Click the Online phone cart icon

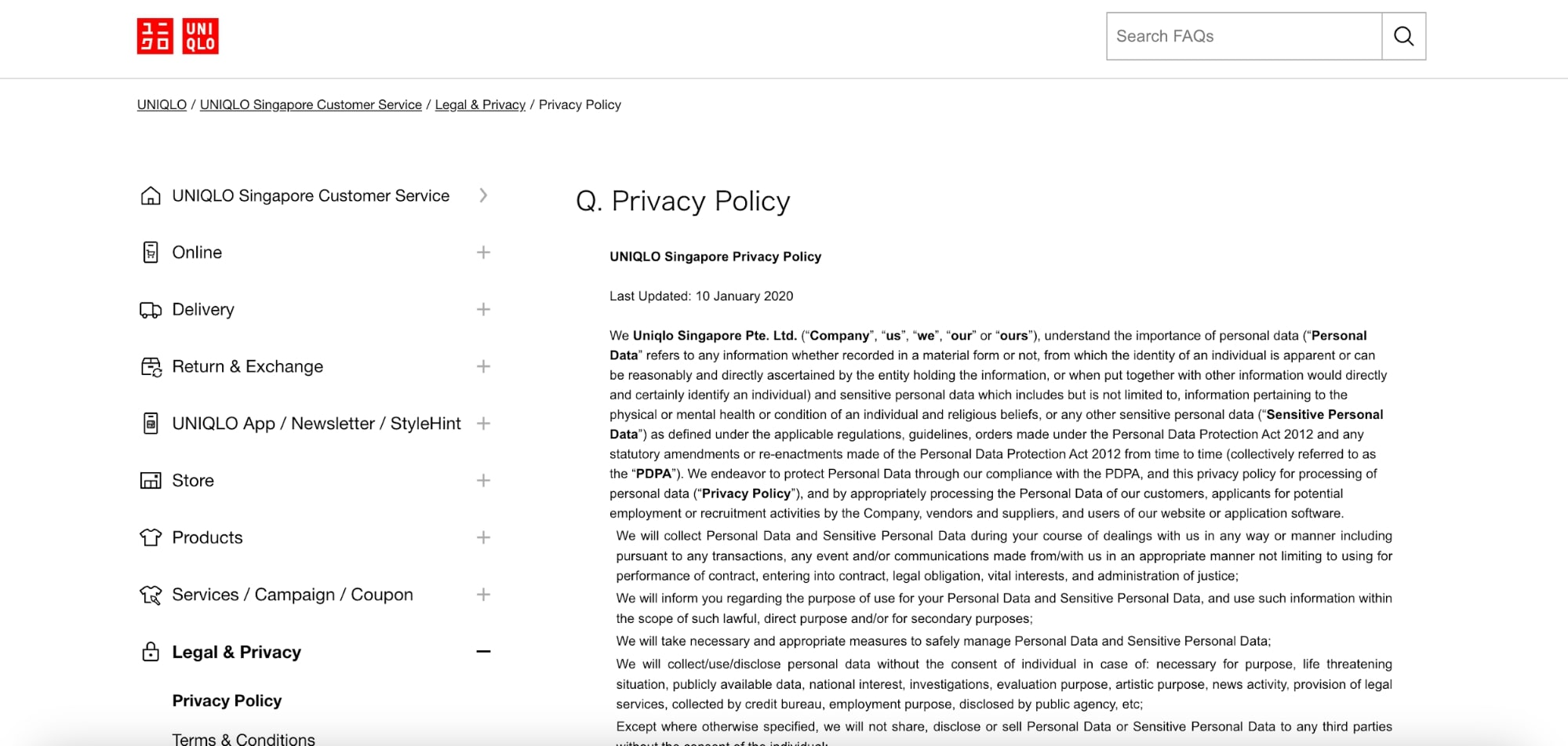[x=151, y=253]
